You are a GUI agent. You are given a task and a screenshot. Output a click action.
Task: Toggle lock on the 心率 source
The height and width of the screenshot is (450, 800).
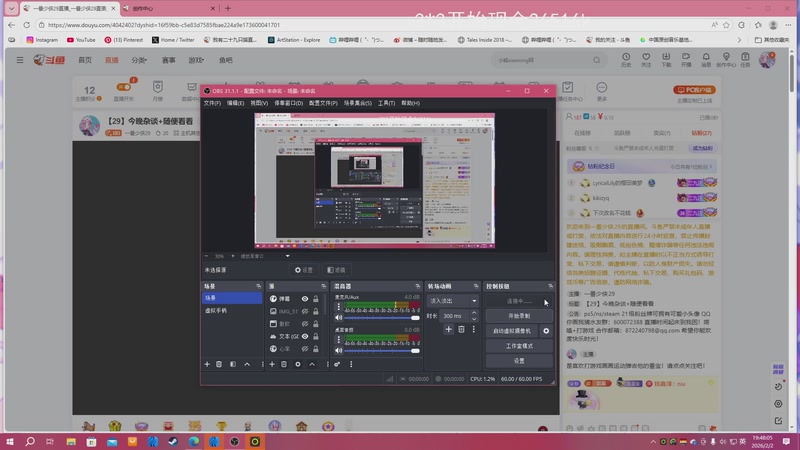click(x=316, y=349)
